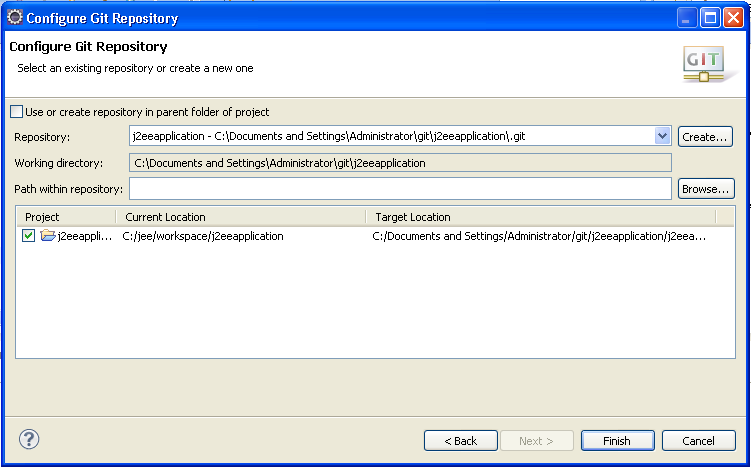Select the j2eeappli... project name cell
Screen dimensions: 751x468
point(85,236)
